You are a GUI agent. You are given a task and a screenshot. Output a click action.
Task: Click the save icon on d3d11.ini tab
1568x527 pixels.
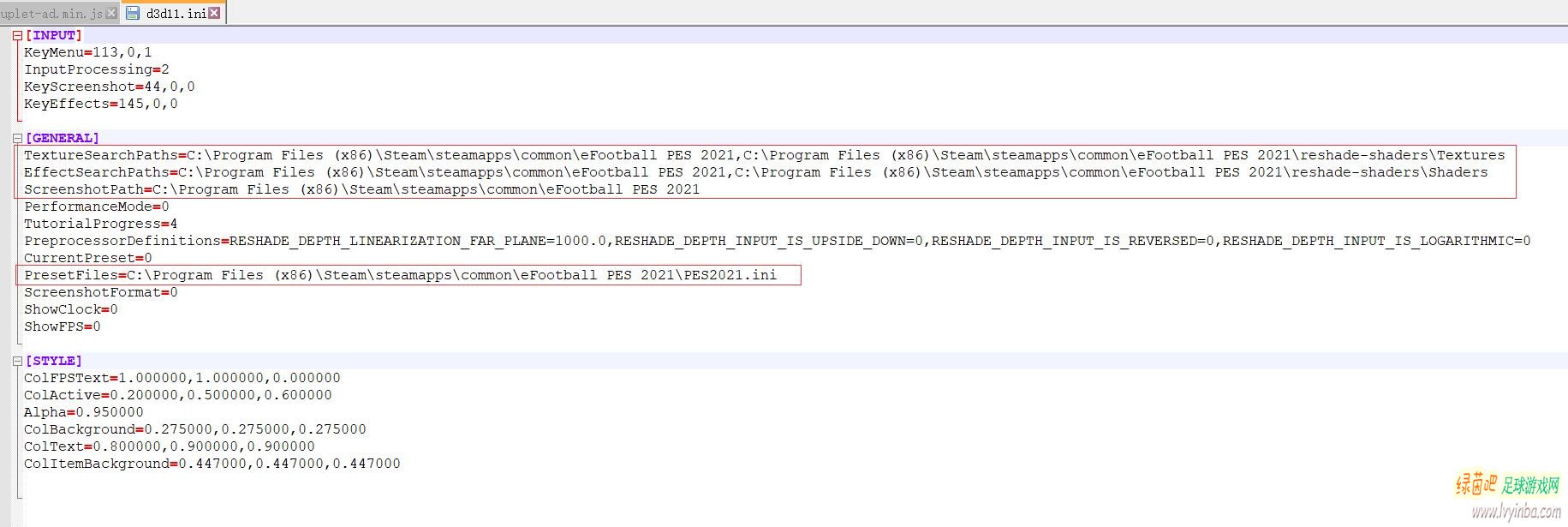133,13
